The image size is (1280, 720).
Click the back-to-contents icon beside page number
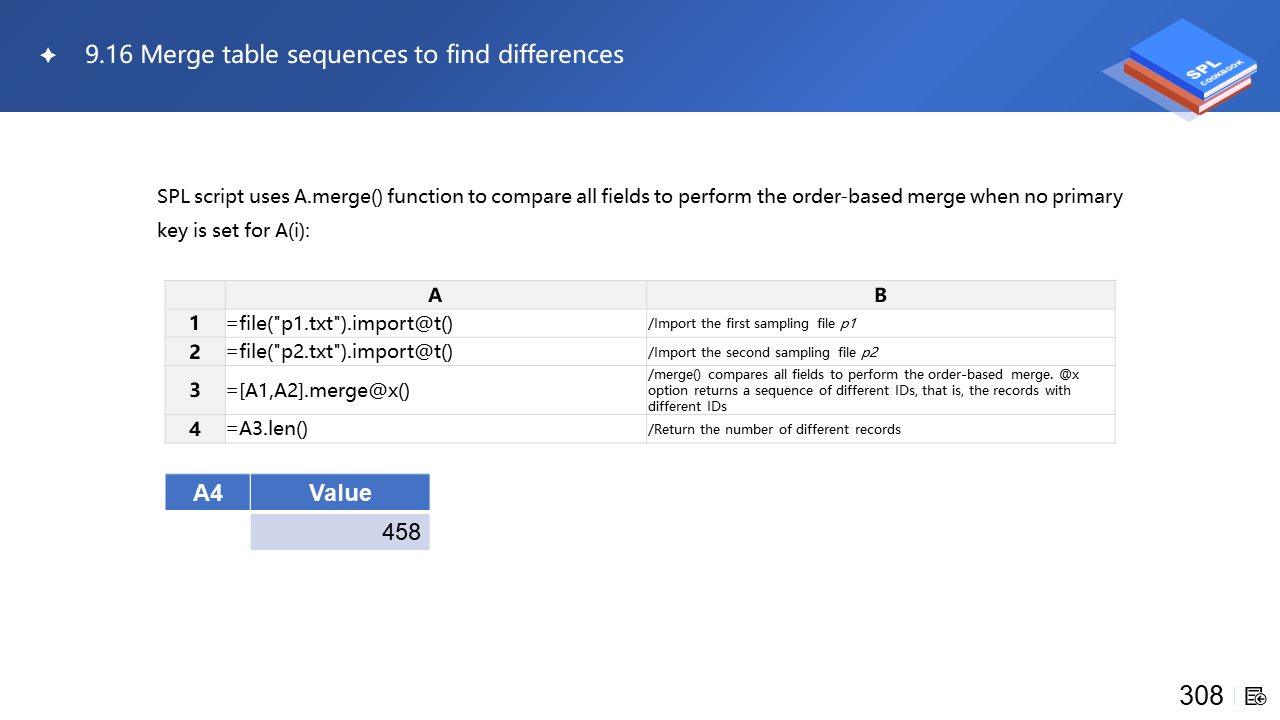[1256, 696]
